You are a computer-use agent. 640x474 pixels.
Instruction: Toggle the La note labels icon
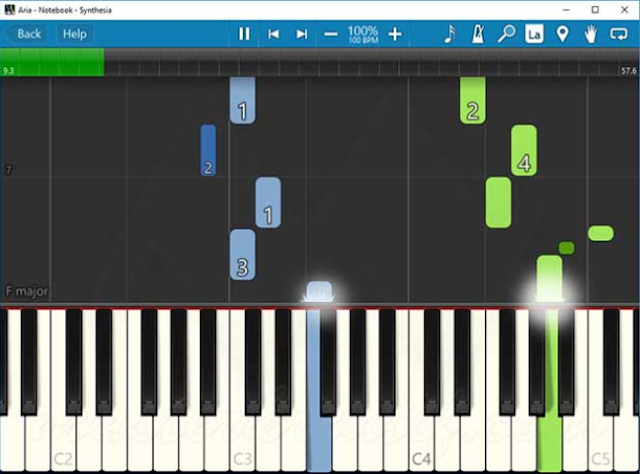pos(534,34)
